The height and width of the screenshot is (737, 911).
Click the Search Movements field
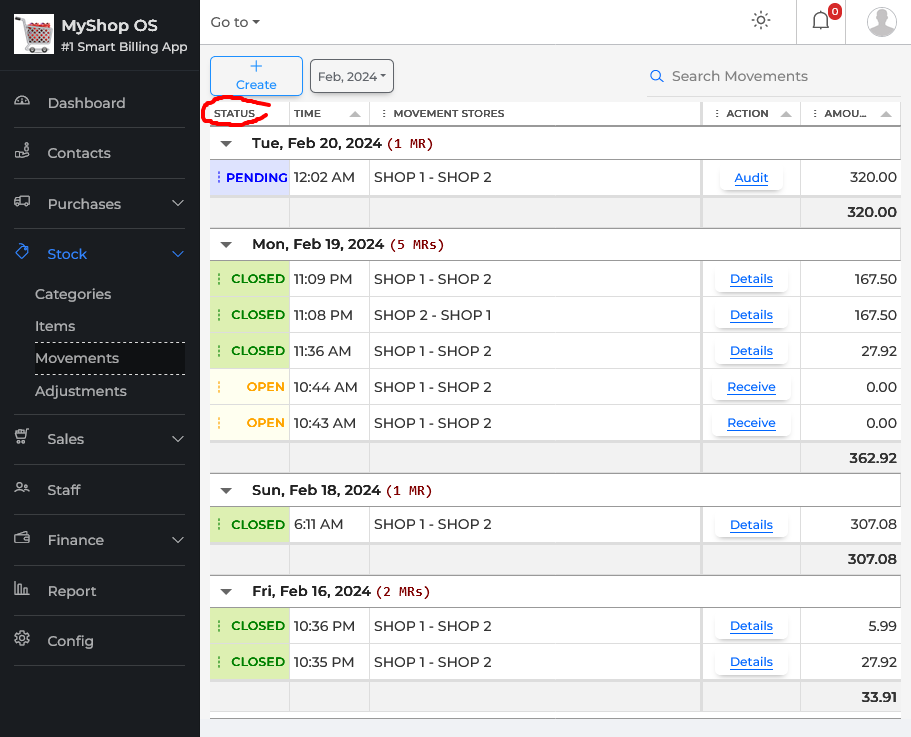tap(770, 76)
